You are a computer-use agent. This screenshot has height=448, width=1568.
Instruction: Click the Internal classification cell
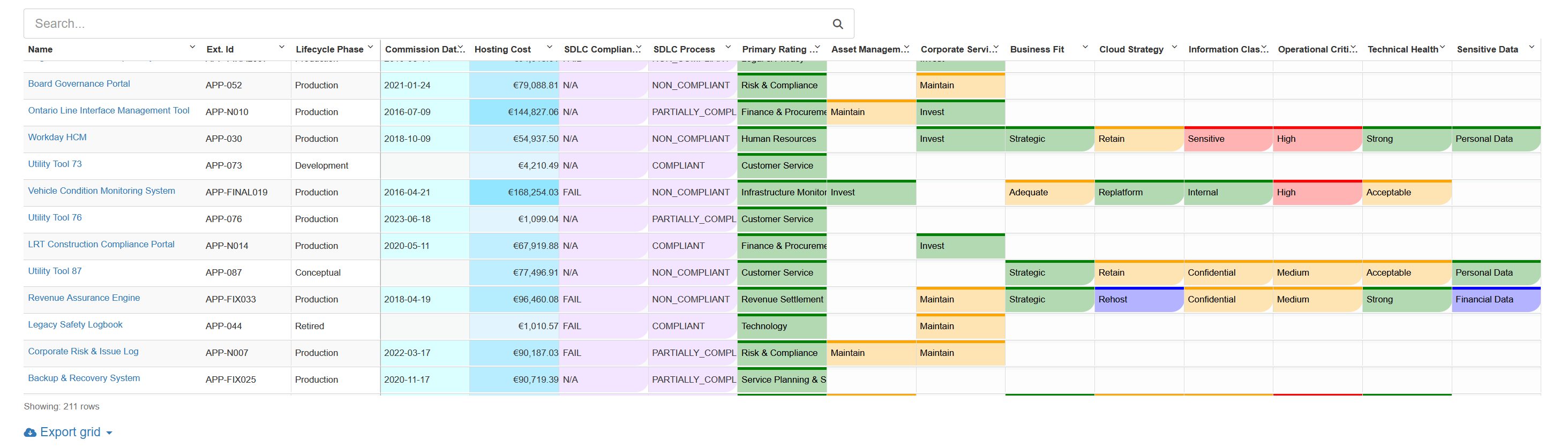pyautogui.click(x=1228, y=193)
